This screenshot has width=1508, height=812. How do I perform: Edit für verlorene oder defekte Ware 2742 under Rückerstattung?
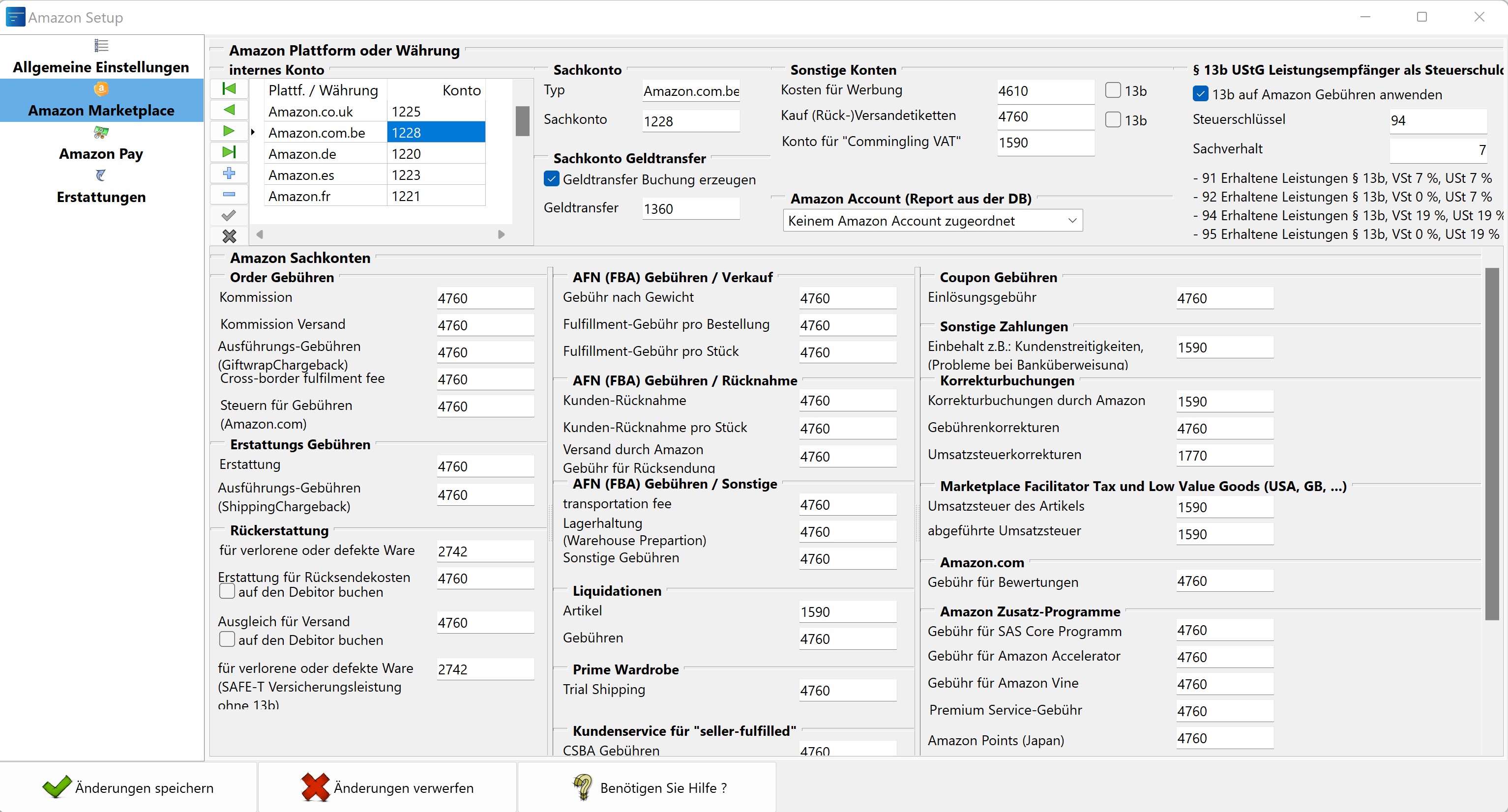(x=485, y=551)
